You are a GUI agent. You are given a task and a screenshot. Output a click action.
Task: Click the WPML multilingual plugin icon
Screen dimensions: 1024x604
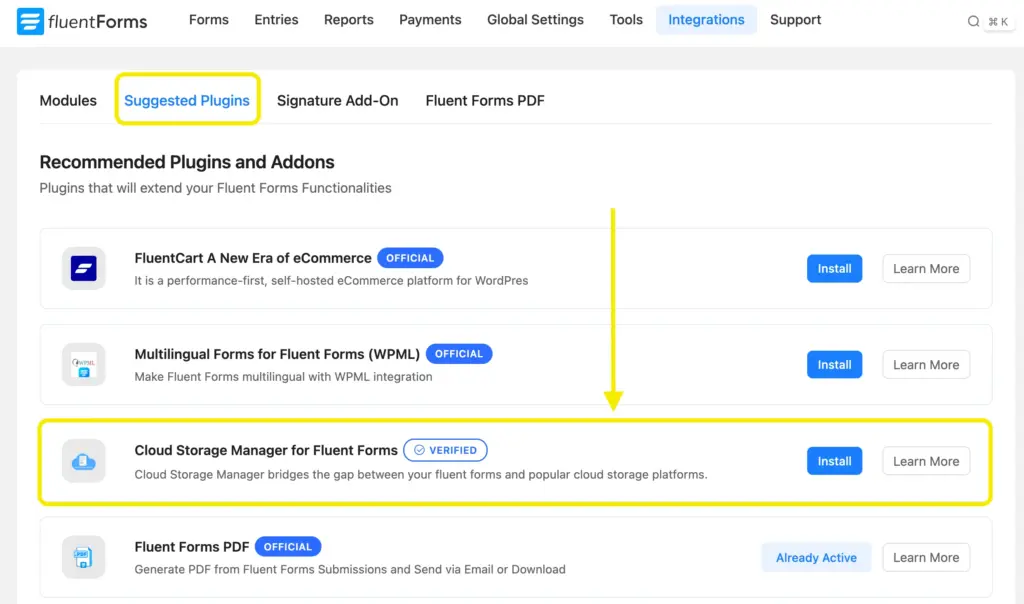(x=83, y=364)
